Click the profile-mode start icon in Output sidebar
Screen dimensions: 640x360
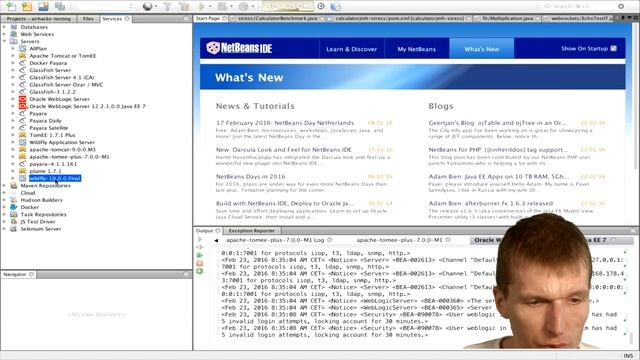point(200,255)
